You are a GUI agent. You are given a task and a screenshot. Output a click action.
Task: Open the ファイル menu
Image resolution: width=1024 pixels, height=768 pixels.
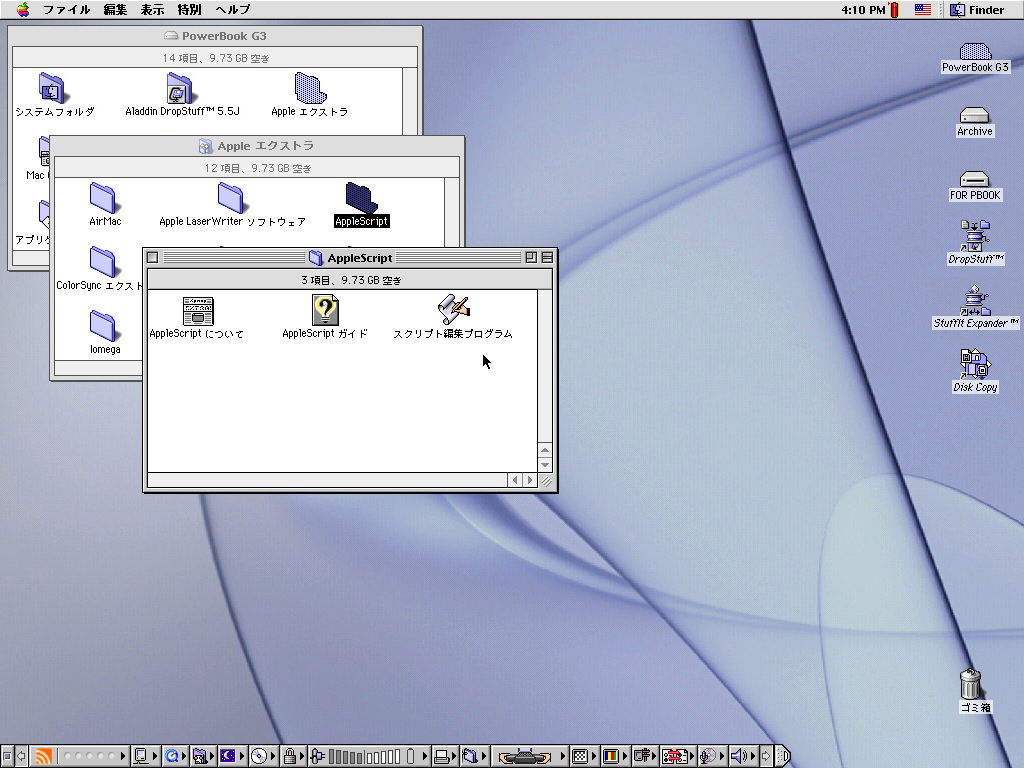(x=67, y=10)
